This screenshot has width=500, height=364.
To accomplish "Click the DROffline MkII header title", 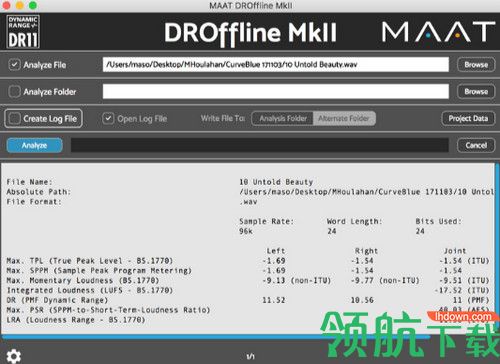I will [250, 33].
